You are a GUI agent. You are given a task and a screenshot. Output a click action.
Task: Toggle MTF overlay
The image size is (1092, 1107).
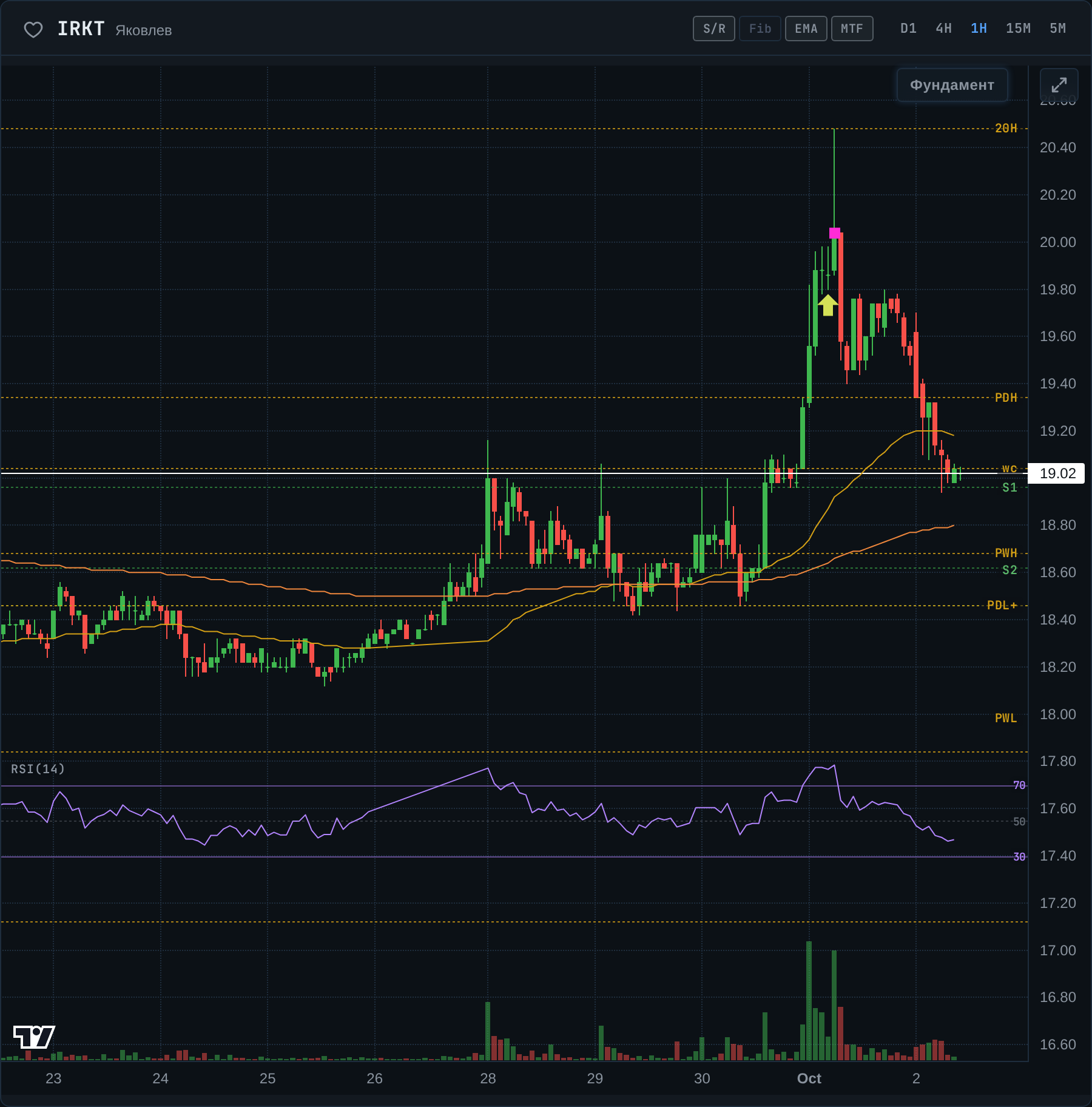point(852,29)
